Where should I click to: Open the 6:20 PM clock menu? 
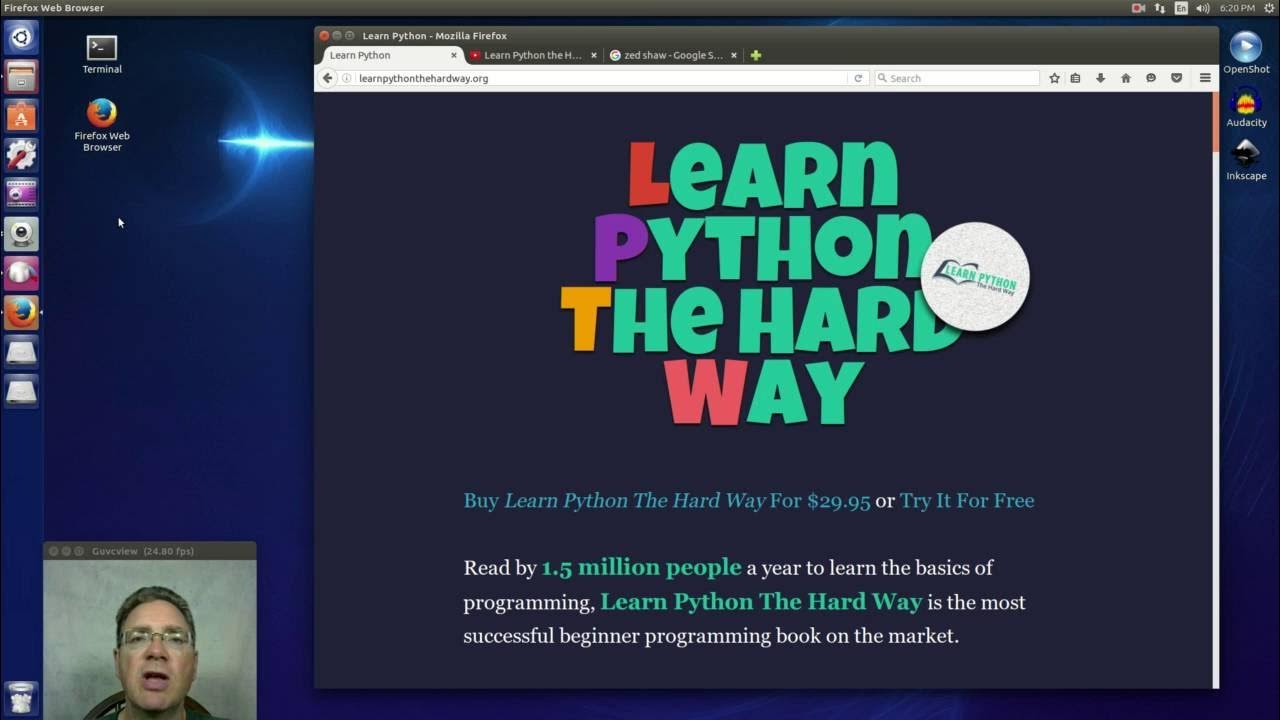1237,8
